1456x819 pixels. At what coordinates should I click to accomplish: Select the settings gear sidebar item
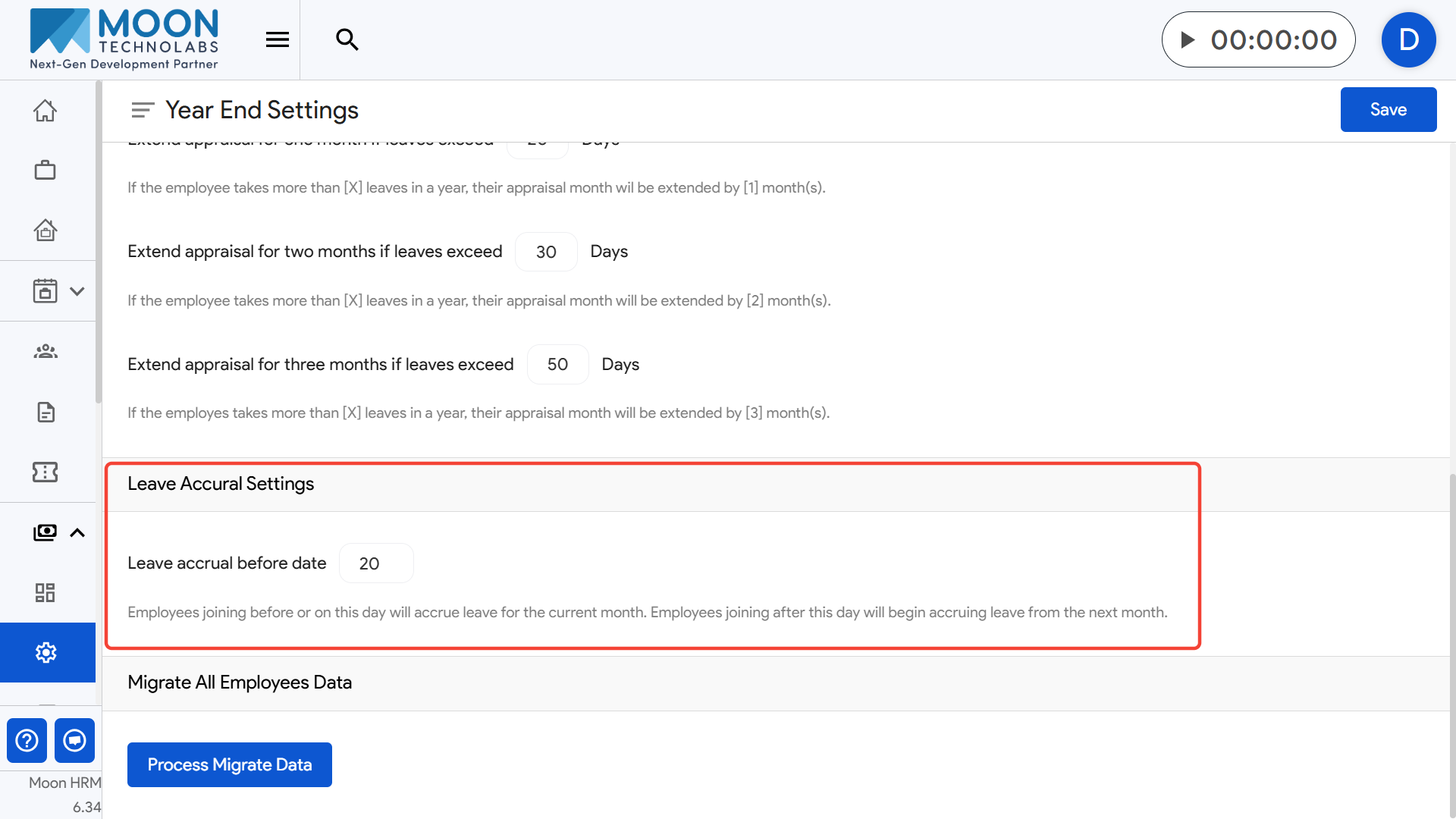[46, 652]
